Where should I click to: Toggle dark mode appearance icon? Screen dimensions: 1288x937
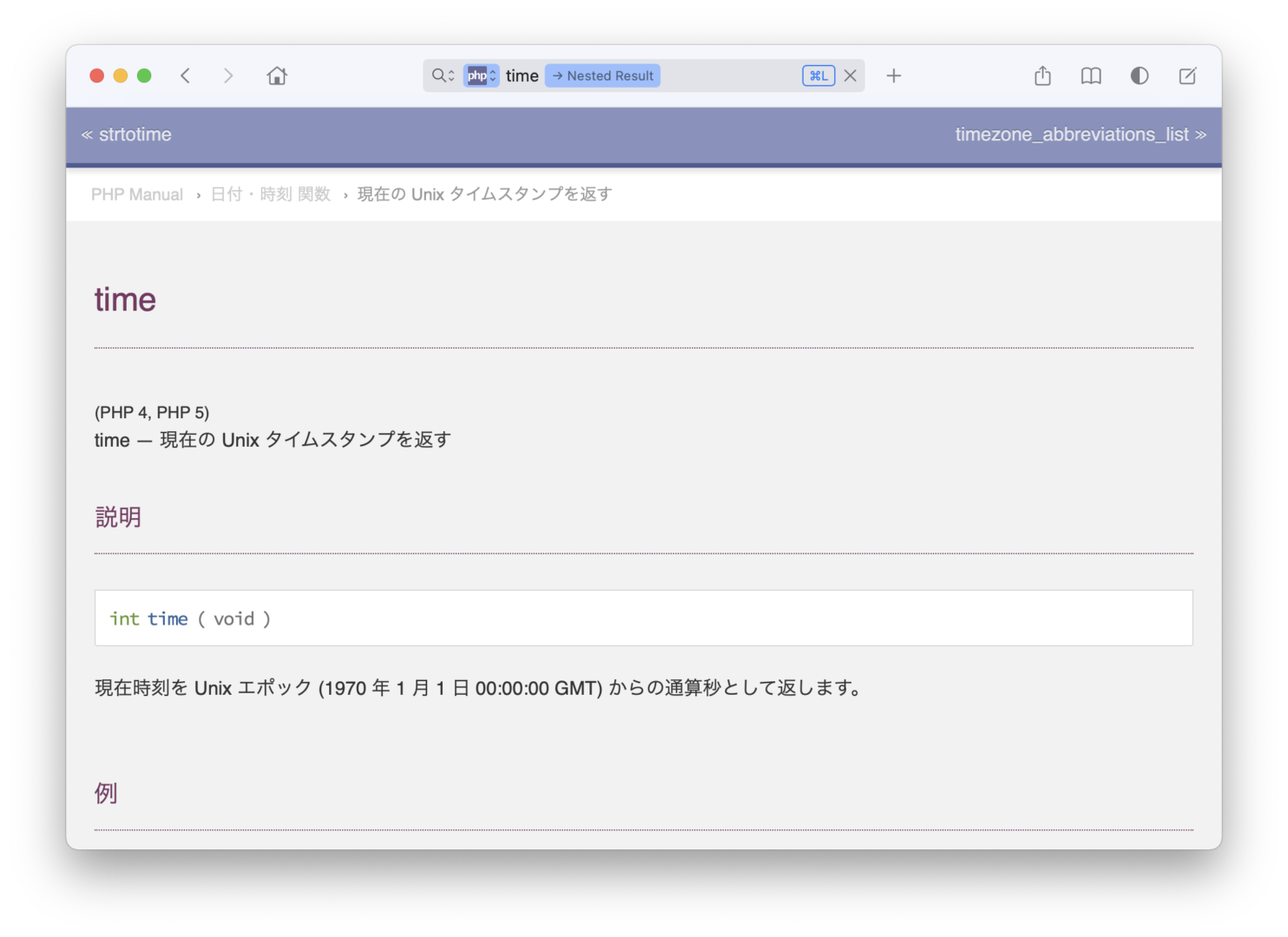[1139, 75]
